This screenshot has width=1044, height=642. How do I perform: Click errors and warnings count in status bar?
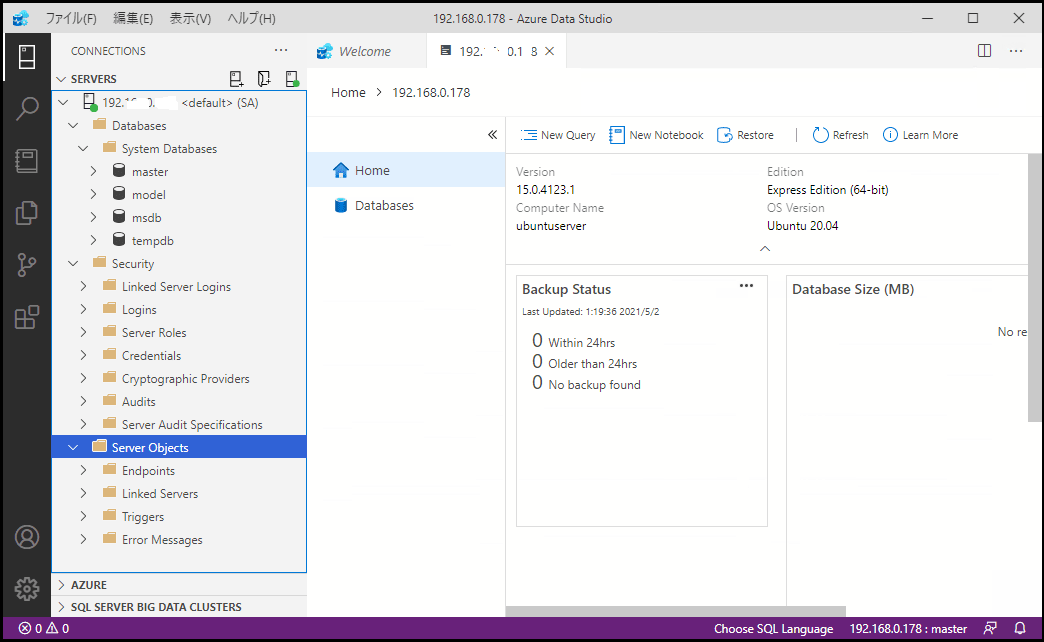[x=44, y=628]
